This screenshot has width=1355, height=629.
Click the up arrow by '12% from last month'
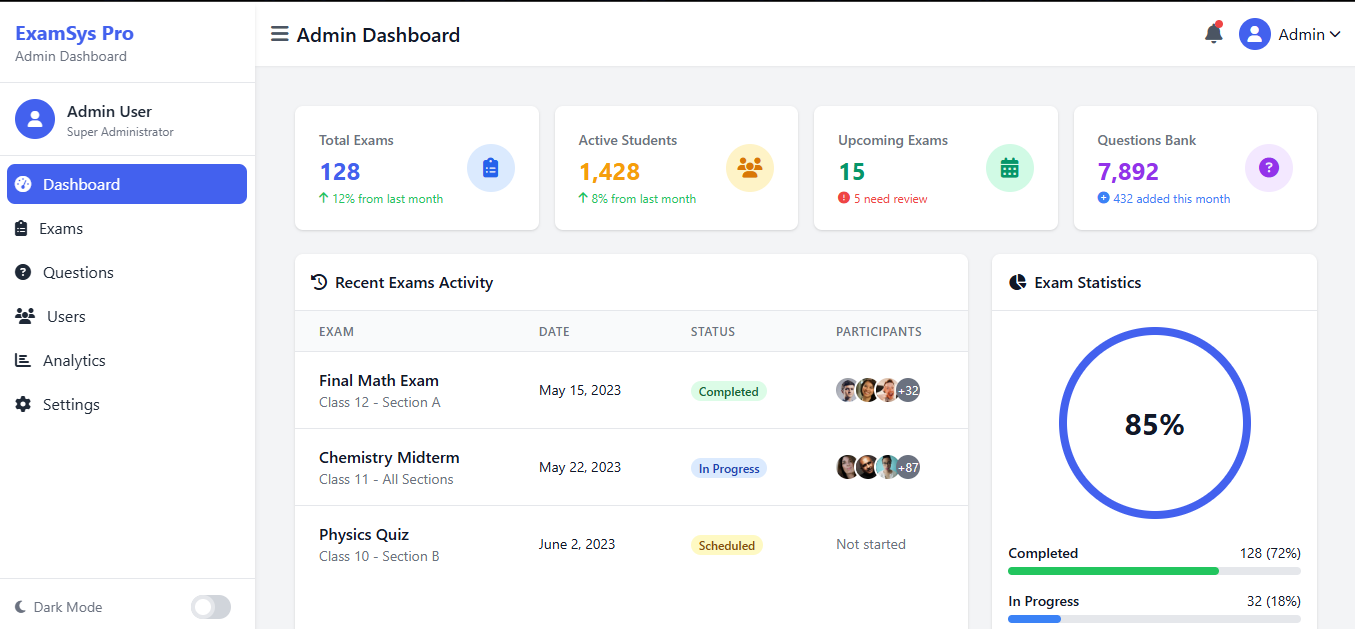tap(324, 198)
